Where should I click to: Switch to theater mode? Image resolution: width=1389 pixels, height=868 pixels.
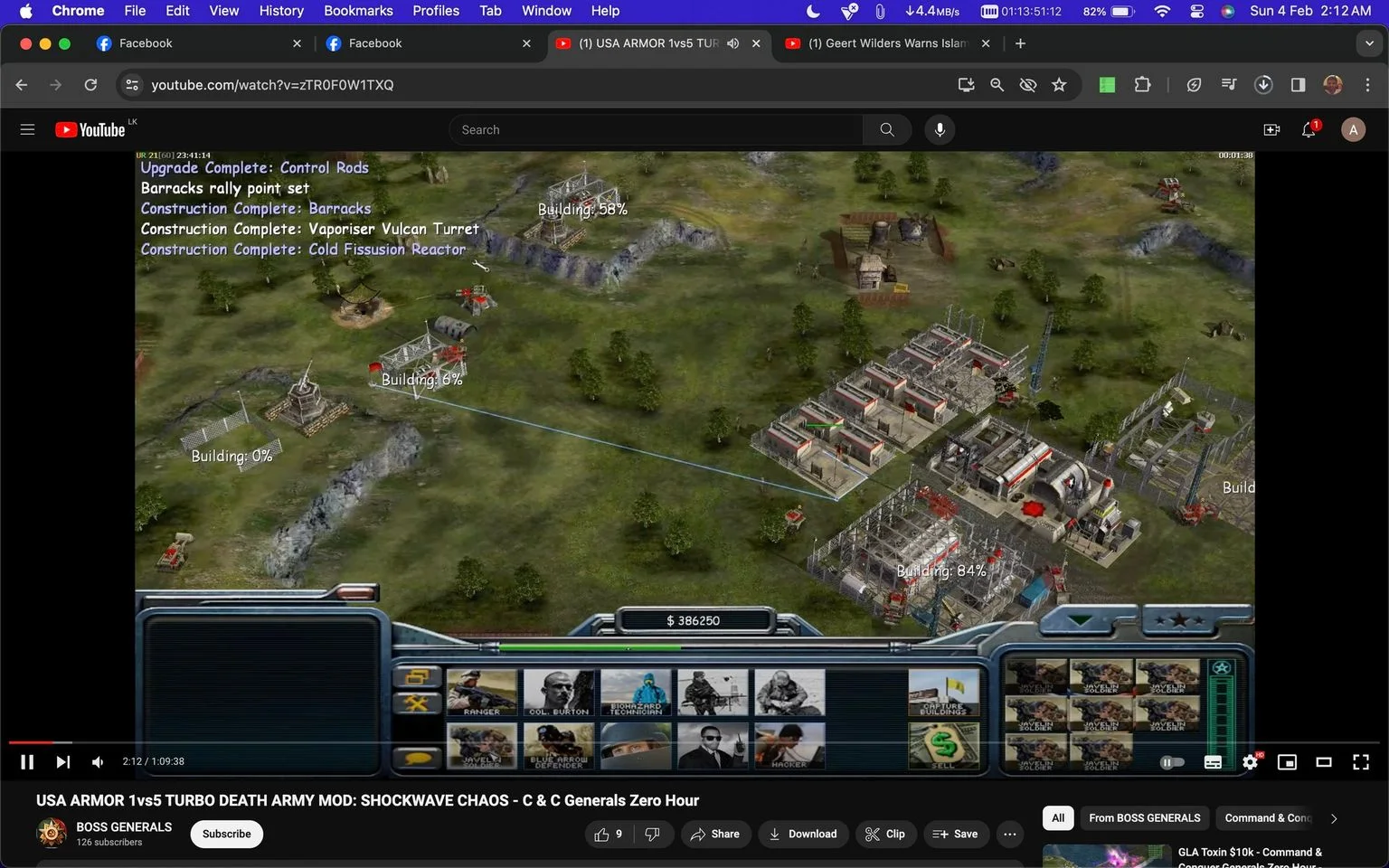(1324, 762)
